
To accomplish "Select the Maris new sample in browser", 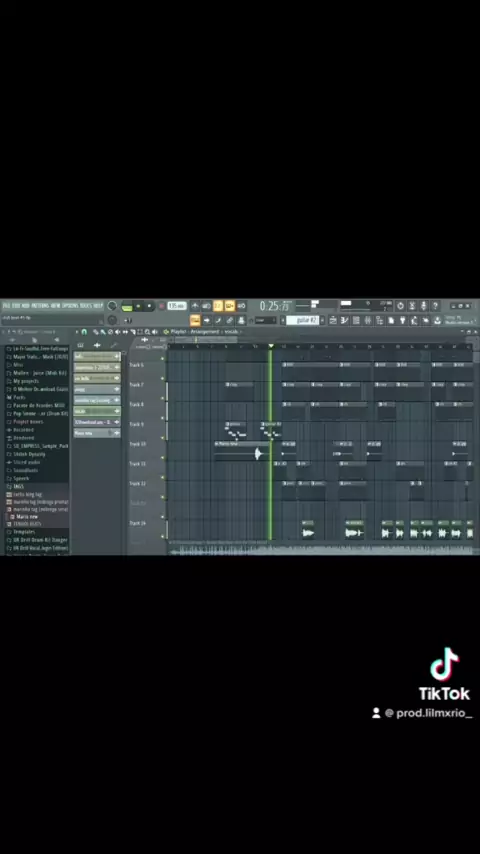I will point(27,516).
